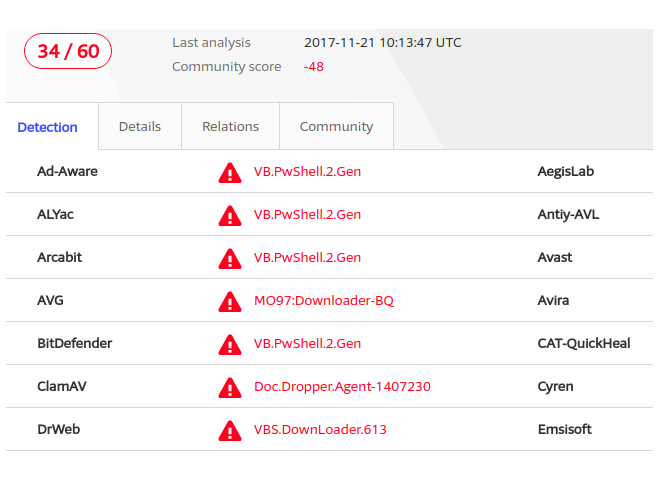Open the Community tab
660x480 pixels.
coord(336,126)
